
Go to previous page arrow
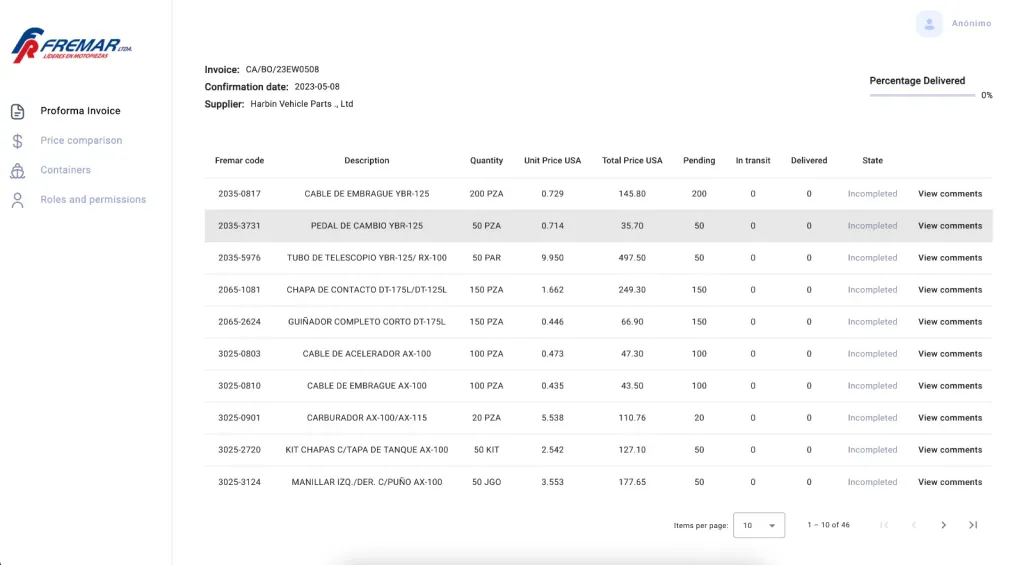914,525
